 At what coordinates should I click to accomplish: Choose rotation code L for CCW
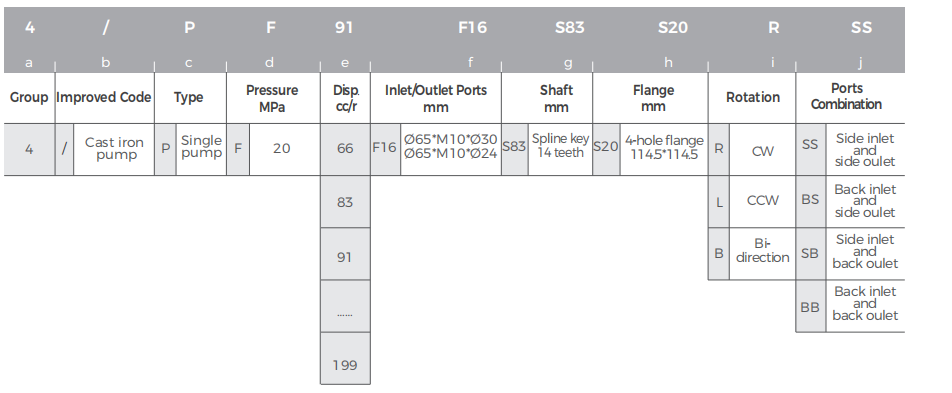tap(719, 202)
